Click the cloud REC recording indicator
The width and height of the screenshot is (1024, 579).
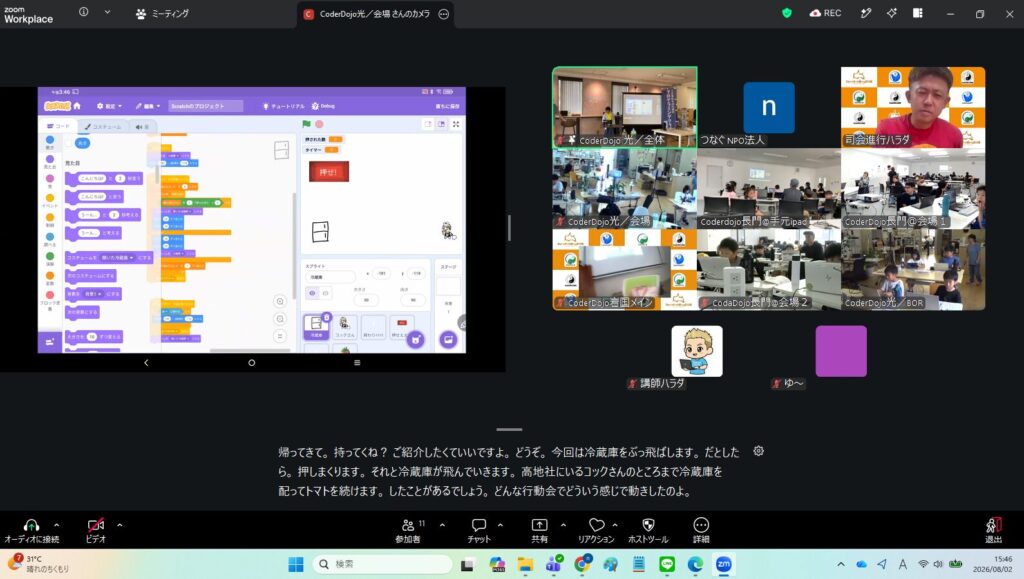(825, 13)
